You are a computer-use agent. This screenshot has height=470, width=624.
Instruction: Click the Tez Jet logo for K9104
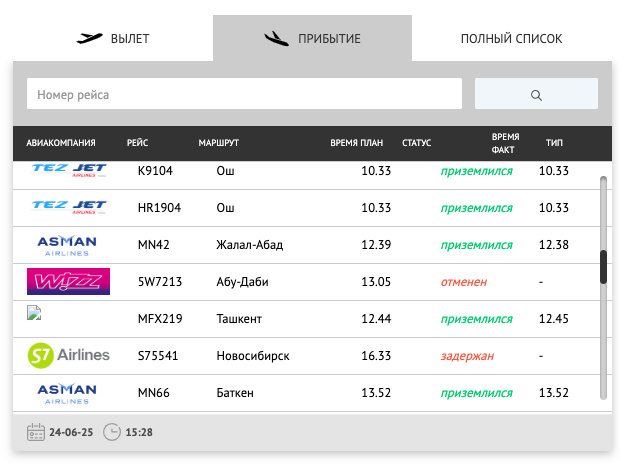(69, 170)
